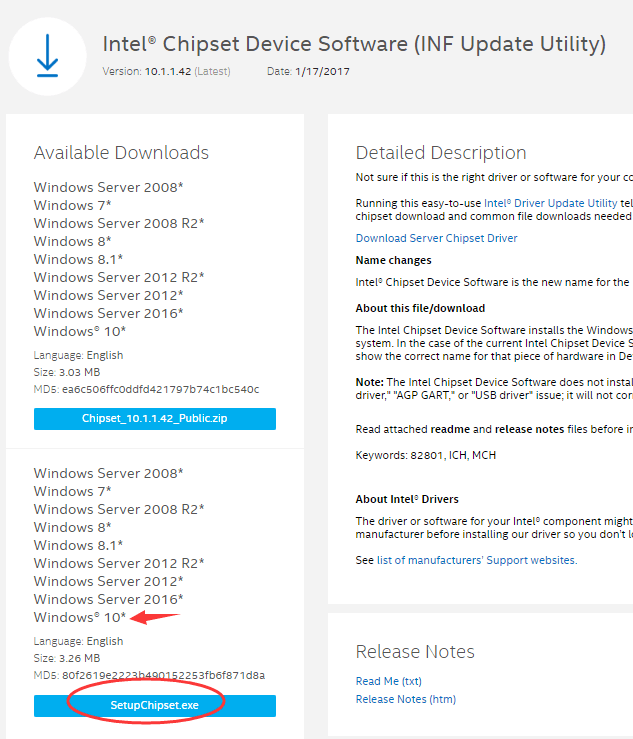The height and width of the screenshot is (739, 633).
Task: Open list of manufacturers' Support websites
Action: tap(476, 560)
